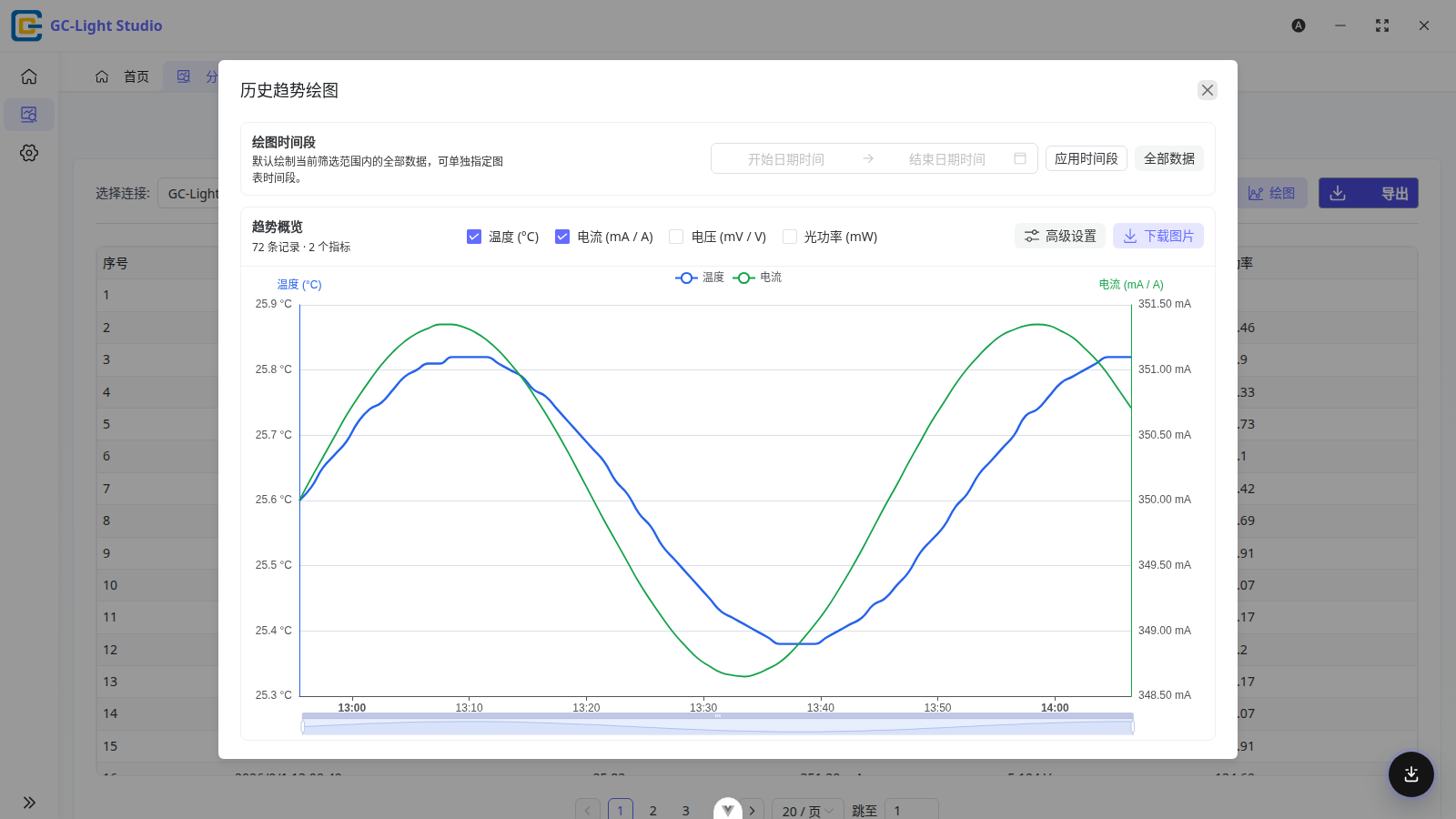Open the settings gear in the sidebar

tap(29, 153)
